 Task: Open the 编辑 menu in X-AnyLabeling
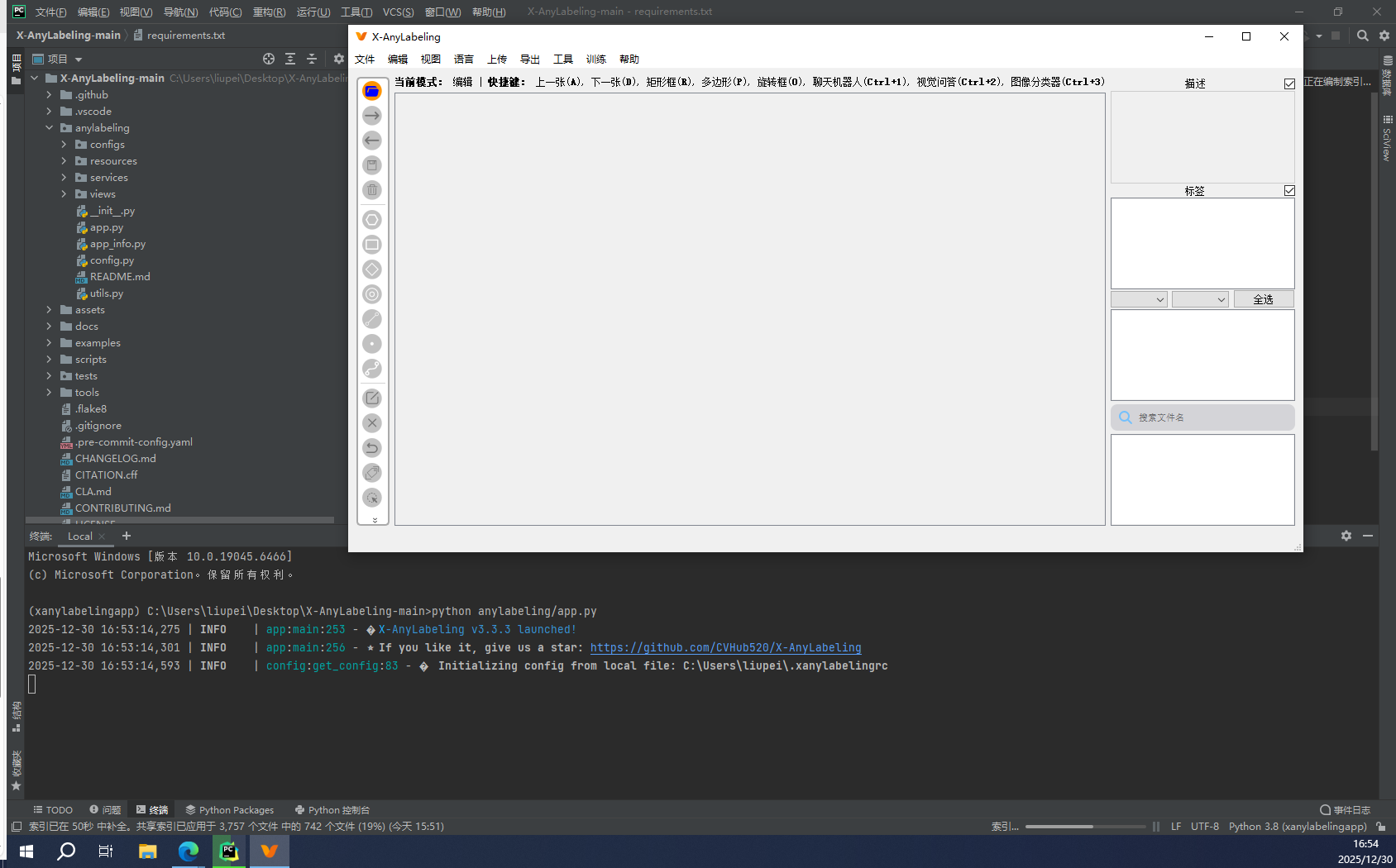pos(398,60)
